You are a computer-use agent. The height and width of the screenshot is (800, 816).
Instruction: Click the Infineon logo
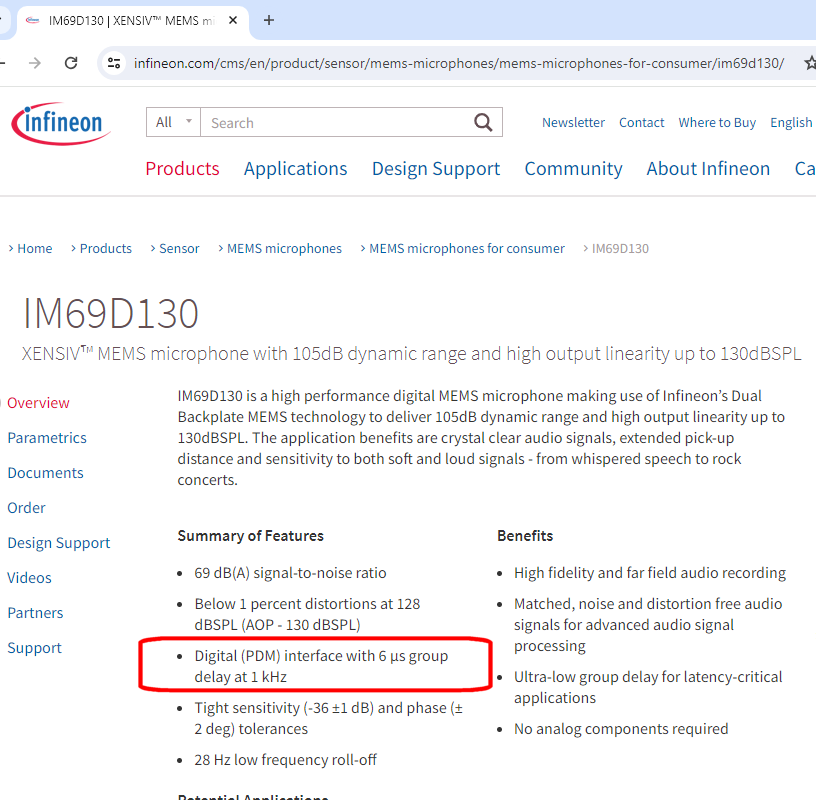(x=61, y=123)
